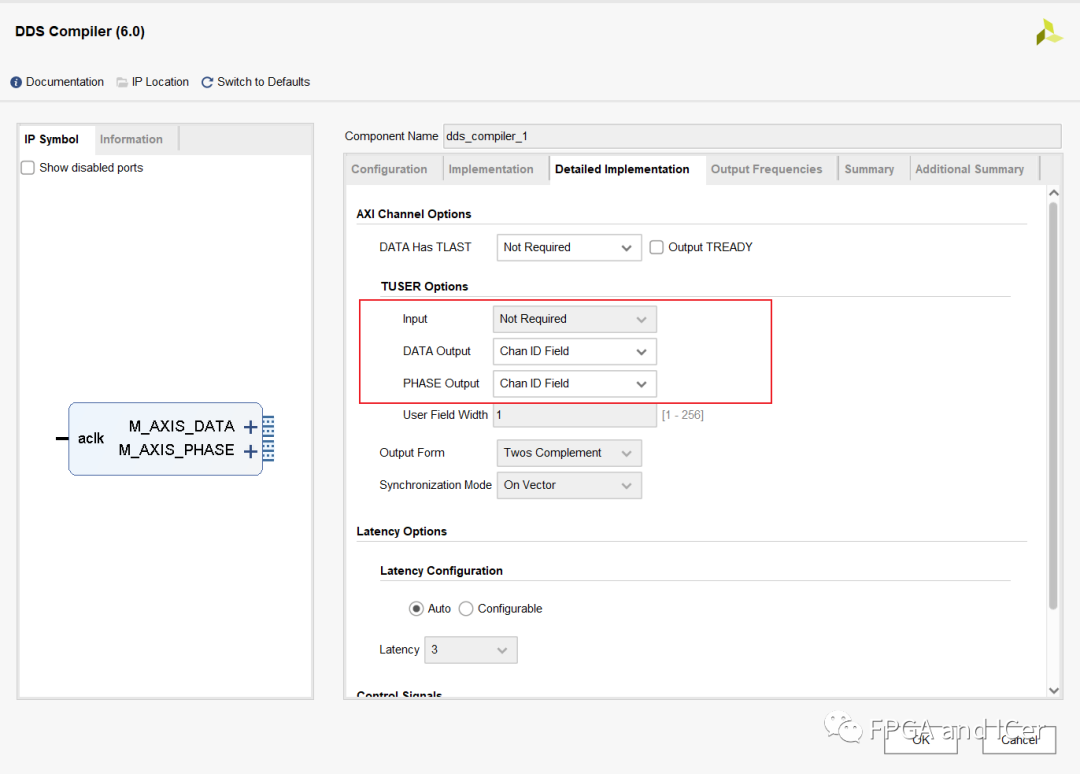Viewport: 1080px width, 774px height.
Task: Click the scrollbar up arrow
Action: [1053, 194]
